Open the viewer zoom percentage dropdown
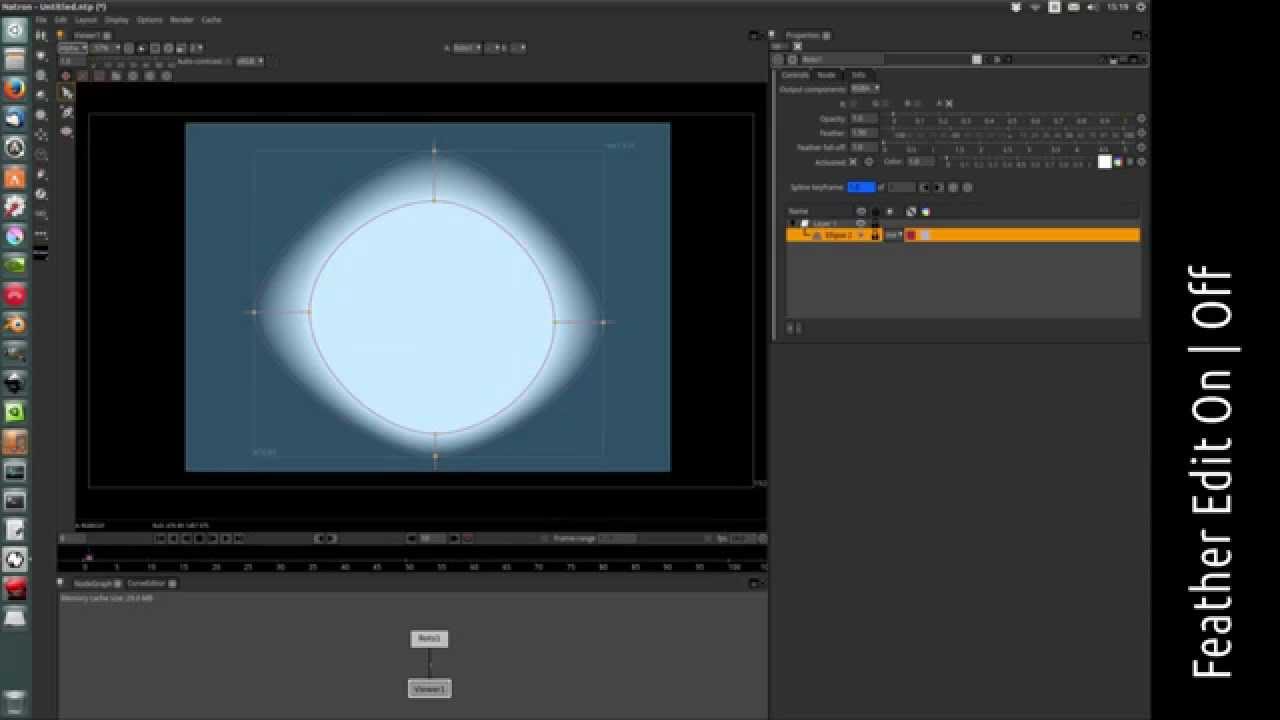The width and height of the screenshot is (1280, 720). [x=103, y=48]
